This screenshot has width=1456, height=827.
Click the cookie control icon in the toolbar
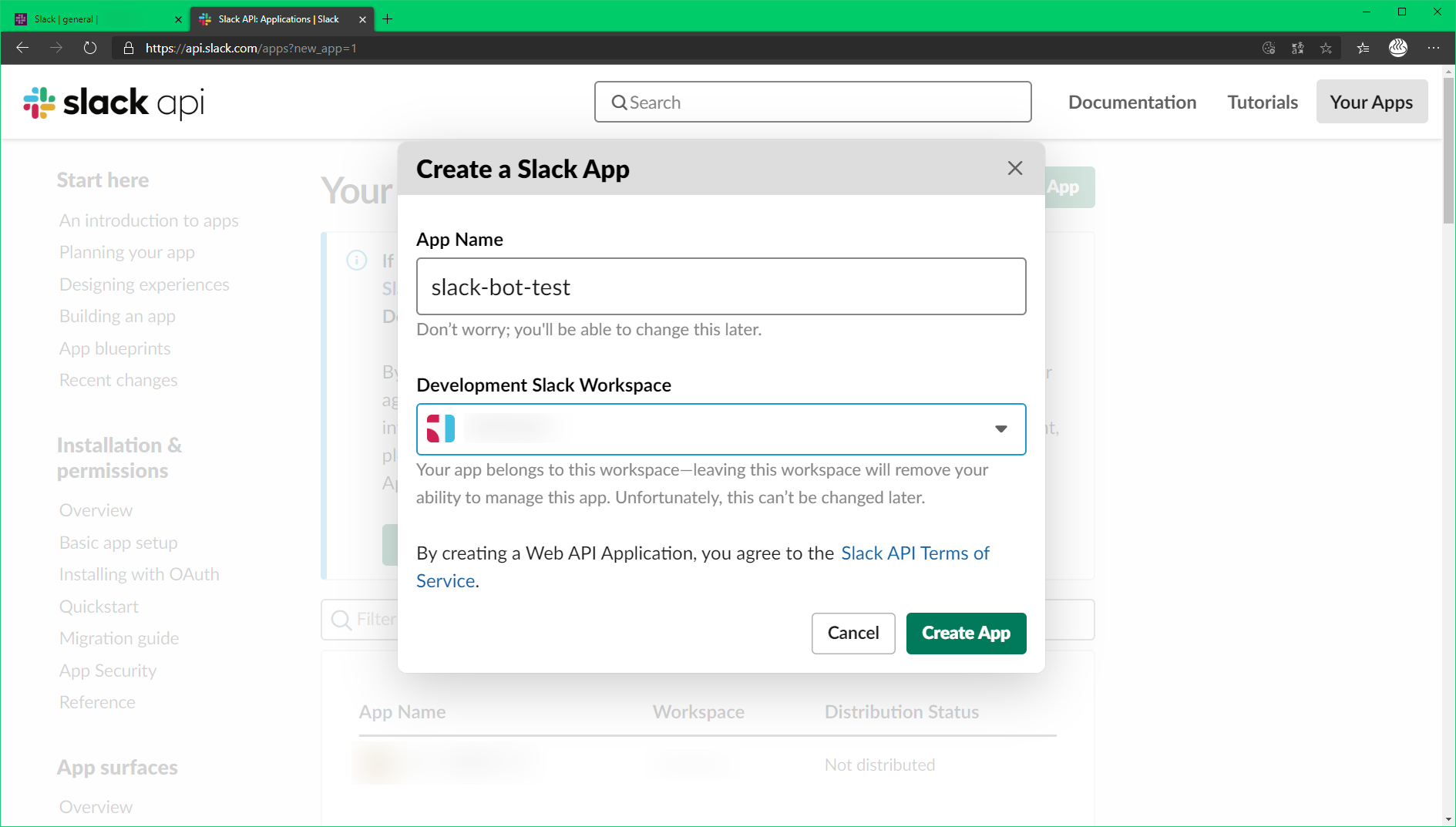(1269, 48)
